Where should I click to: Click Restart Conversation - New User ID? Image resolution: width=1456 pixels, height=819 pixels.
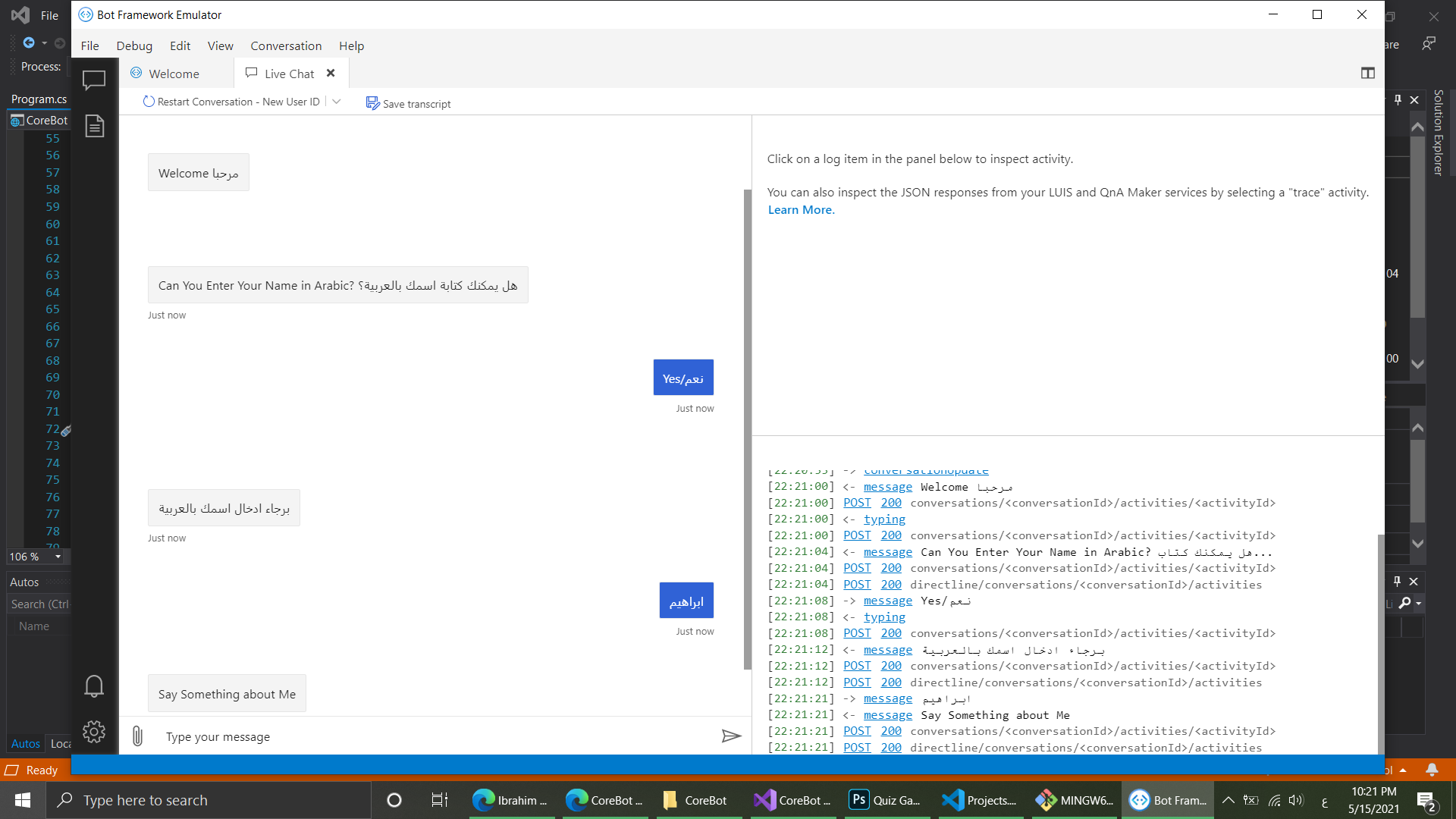click(238, 102)
